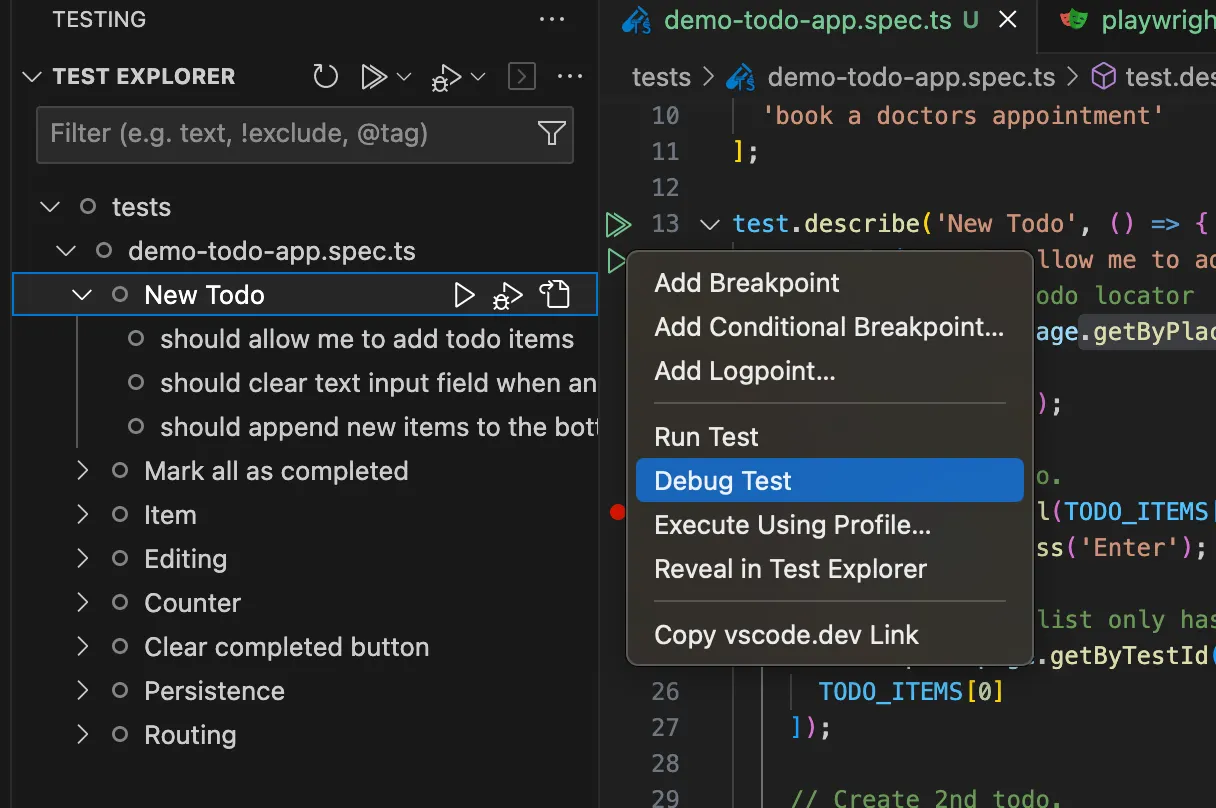Select the tests folder row
Viewport: 1216px width, 808px height.
[x=305, y=207]
